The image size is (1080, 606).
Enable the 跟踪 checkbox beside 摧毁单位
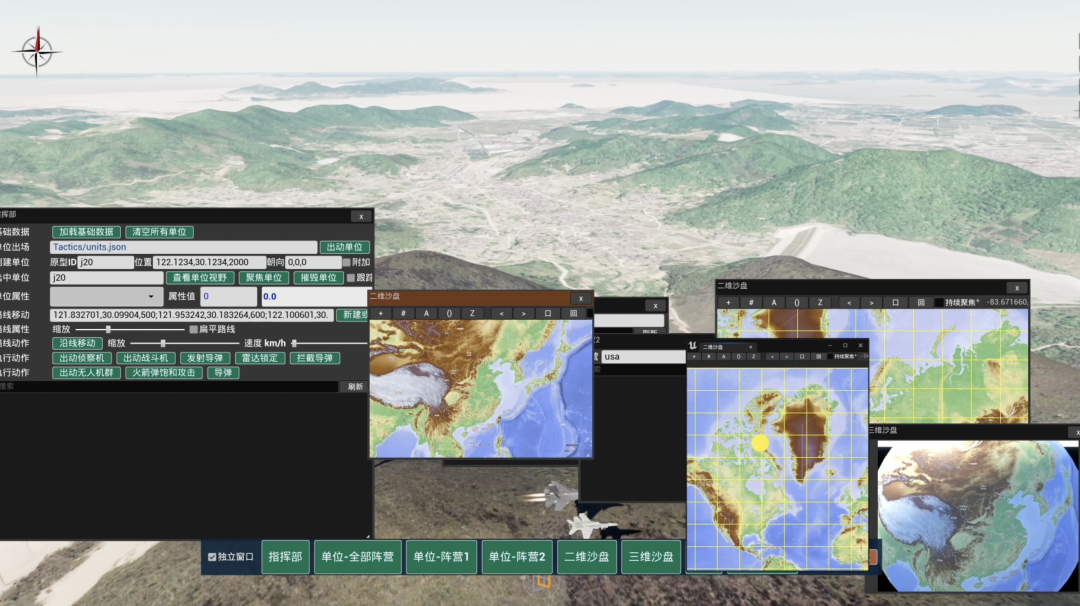point(351,278)
